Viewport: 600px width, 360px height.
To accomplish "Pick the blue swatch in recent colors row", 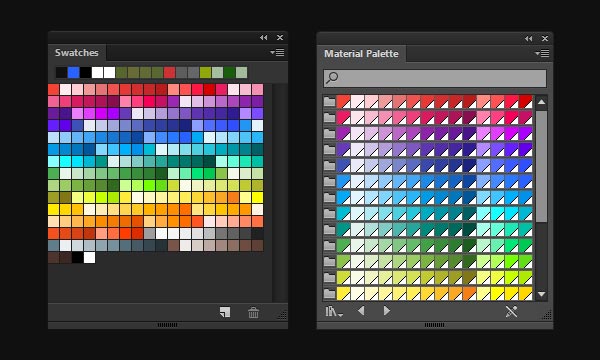I will click(73, 72).
